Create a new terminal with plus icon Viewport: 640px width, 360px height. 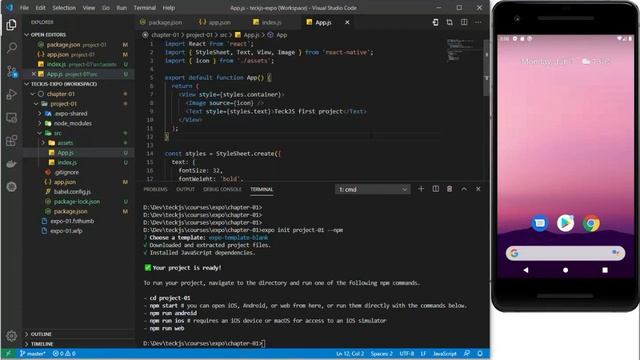(x=421, y=189)
